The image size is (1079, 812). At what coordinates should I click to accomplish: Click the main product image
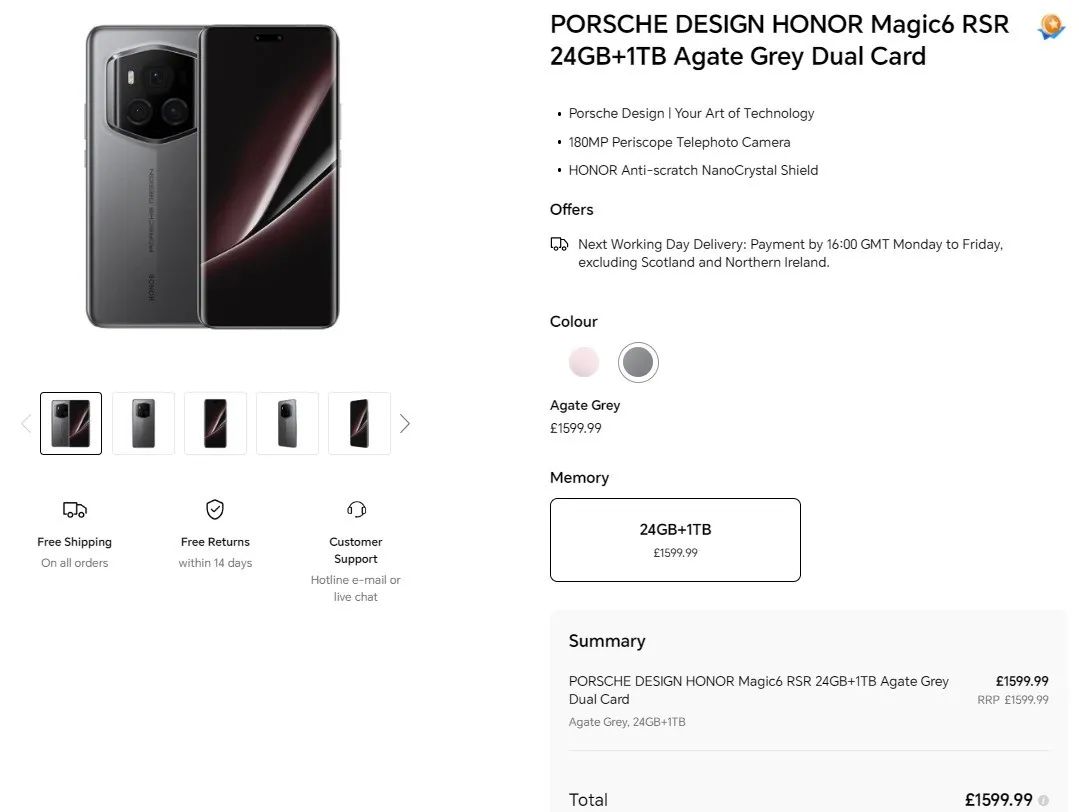tap(213, 177)
